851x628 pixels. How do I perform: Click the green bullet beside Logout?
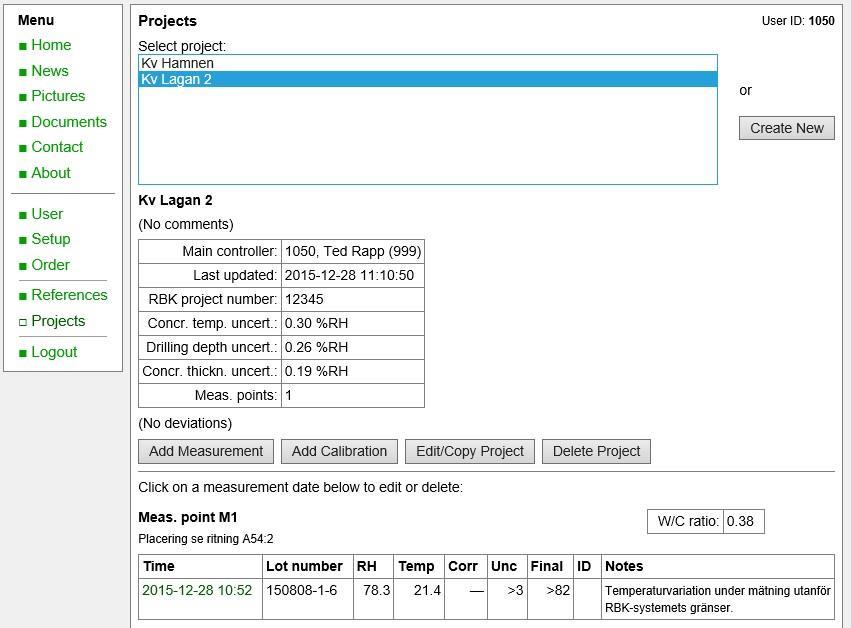(23, 353)
